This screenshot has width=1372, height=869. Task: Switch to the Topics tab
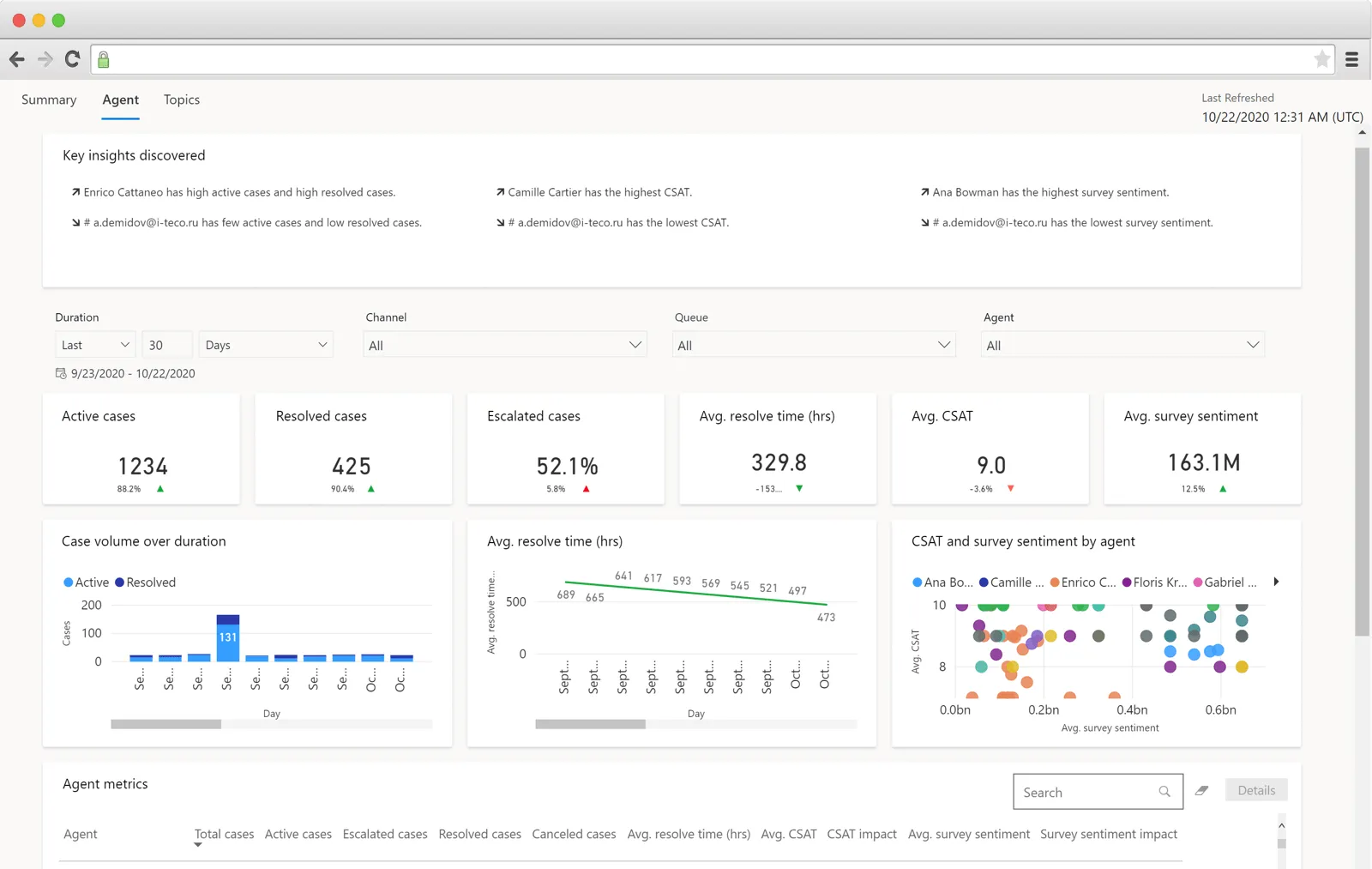[x=182, y=100]
